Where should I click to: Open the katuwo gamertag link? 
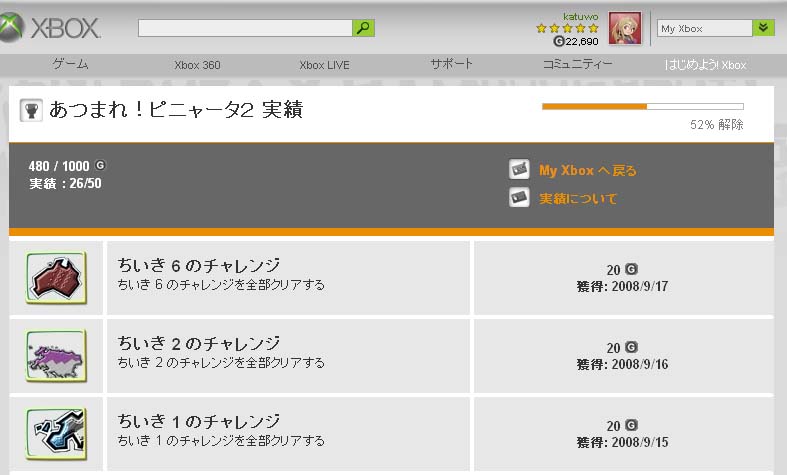click(580, 17)
